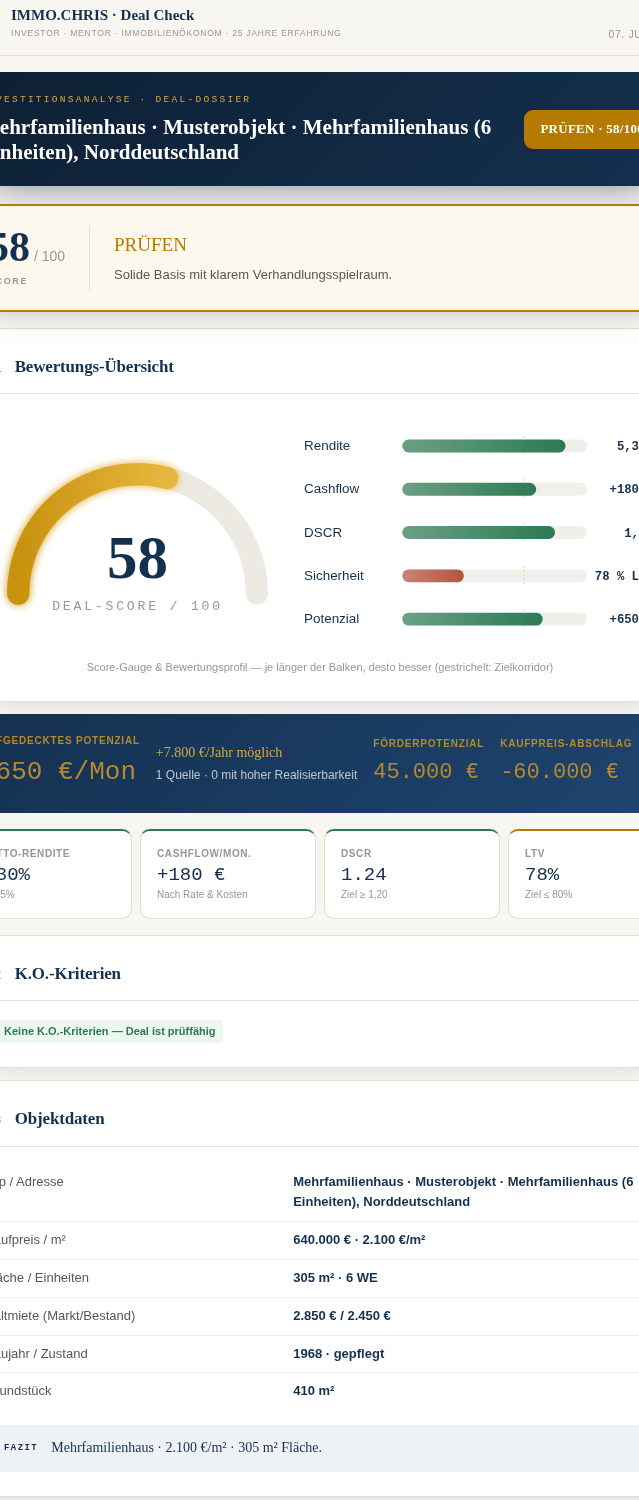Click the K.O.-Kriterien section heading
639x1500 pixels.
pyautogui.click(x=68, y=973)
